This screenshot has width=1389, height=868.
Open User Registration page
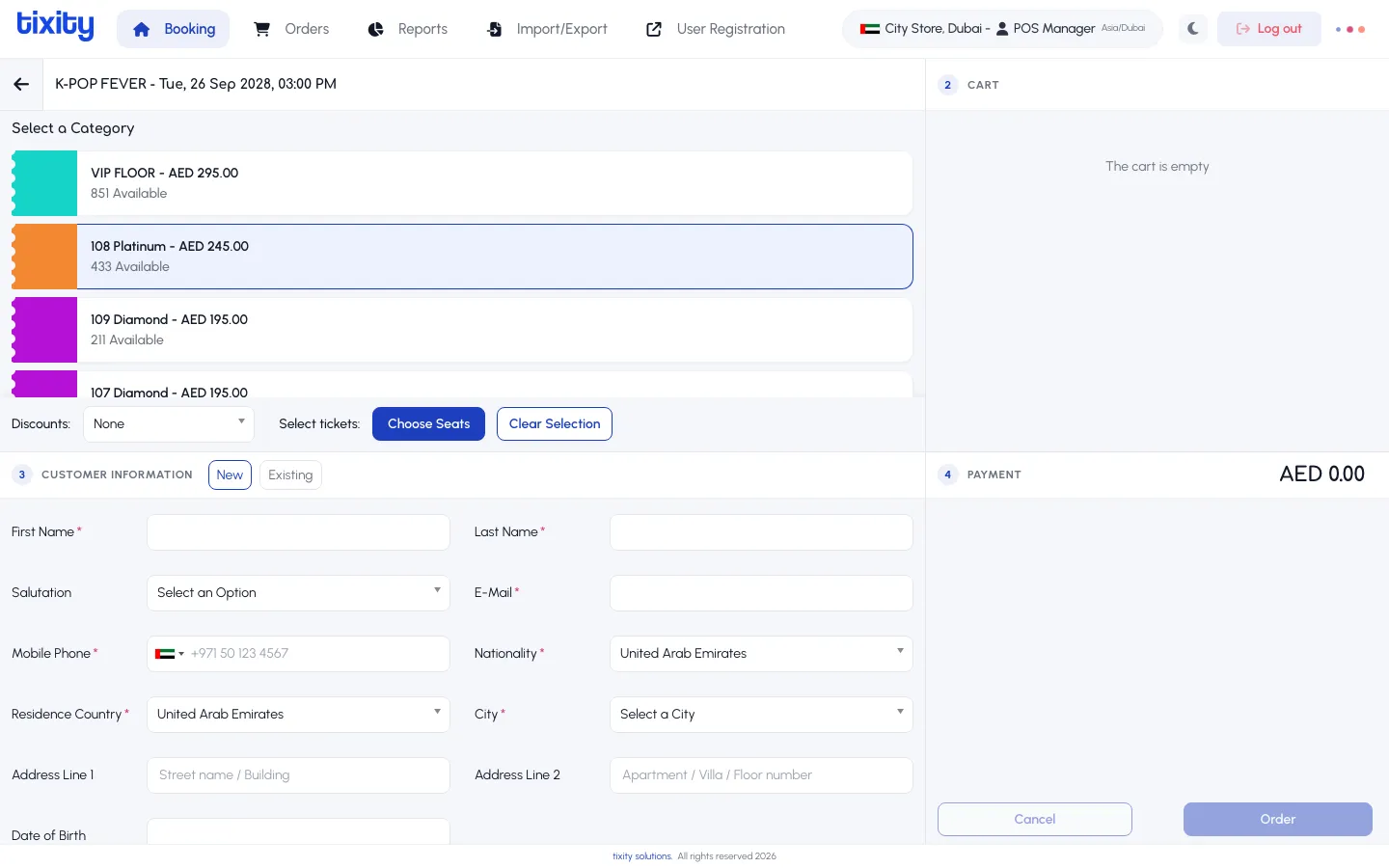tap(715, 29)
